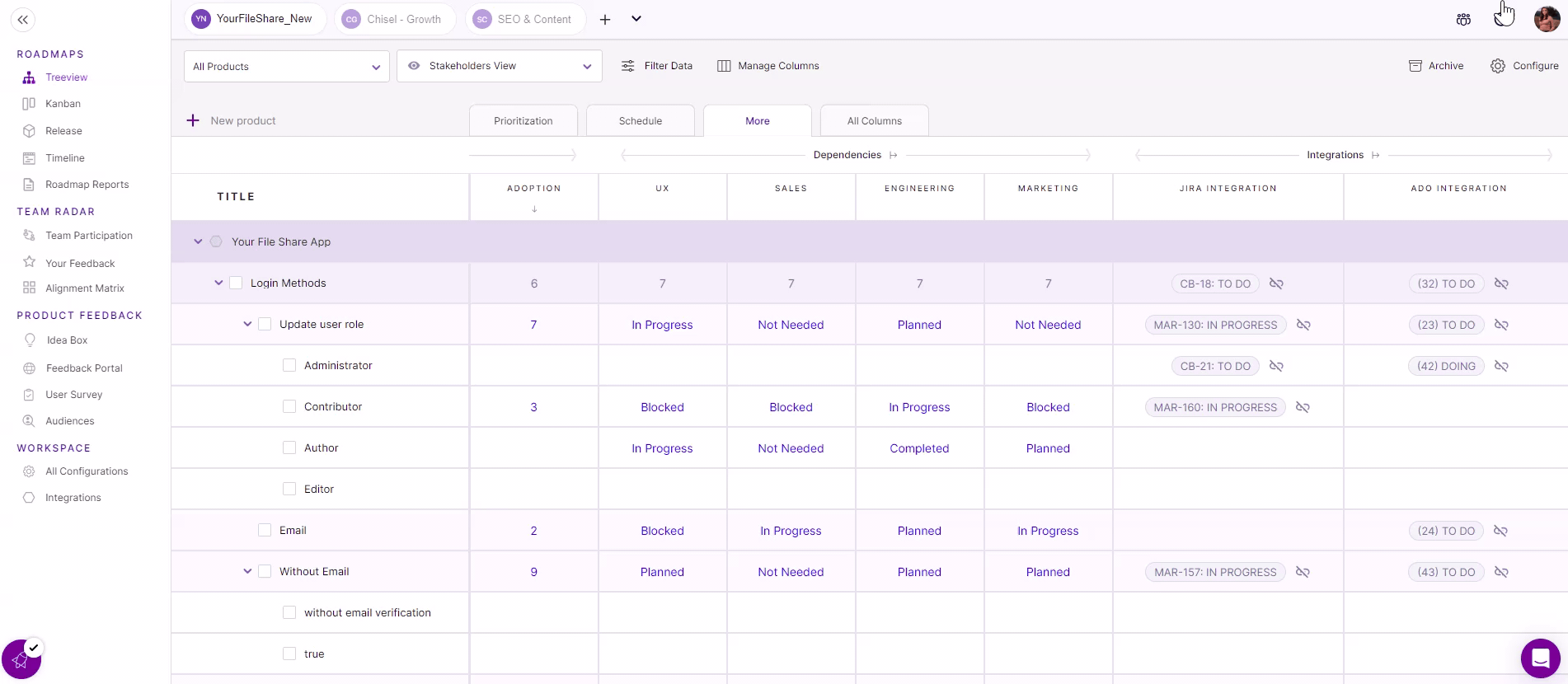The height and width of the screenshot is (684, 1568).
Task: Add a new workspace tab with plus
Action: (605, 19)
